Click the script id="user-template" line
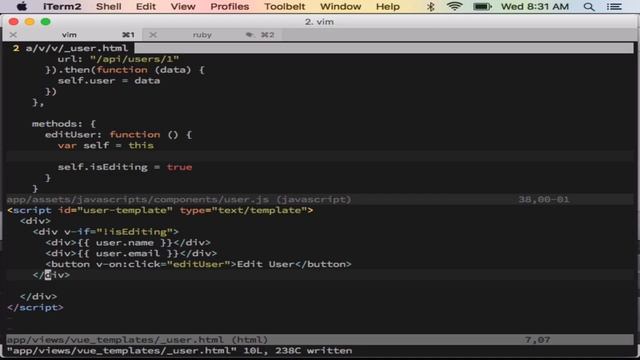Viewport: 640px width, 360px height. pyautogui.click(x=160, y=210)
